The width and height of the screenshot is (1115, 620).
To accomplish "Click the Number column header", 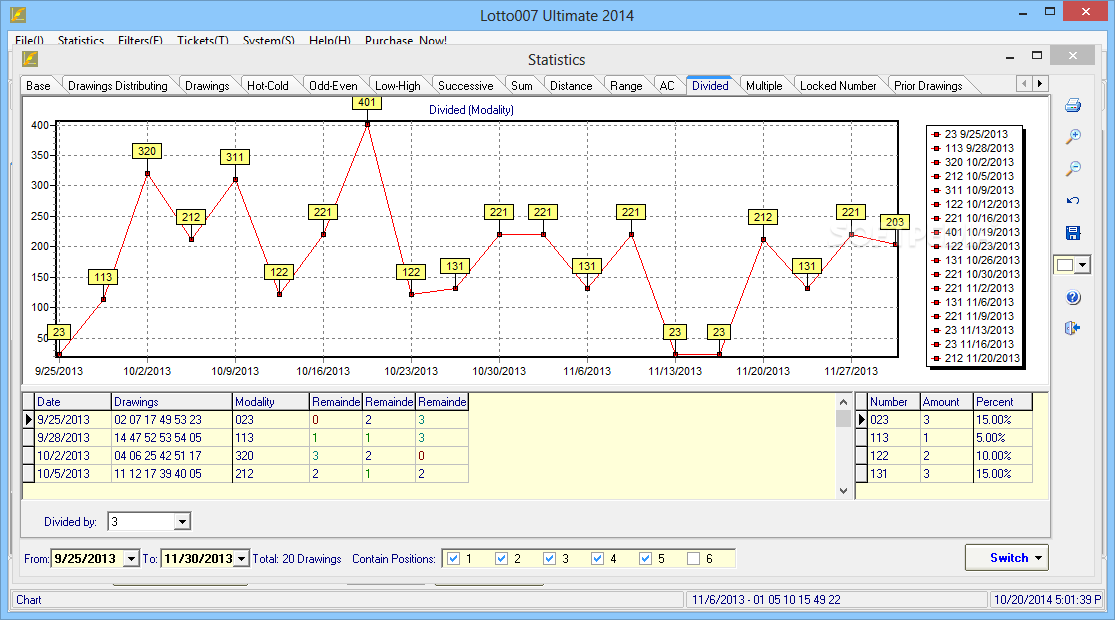I will tap(894, 402).
